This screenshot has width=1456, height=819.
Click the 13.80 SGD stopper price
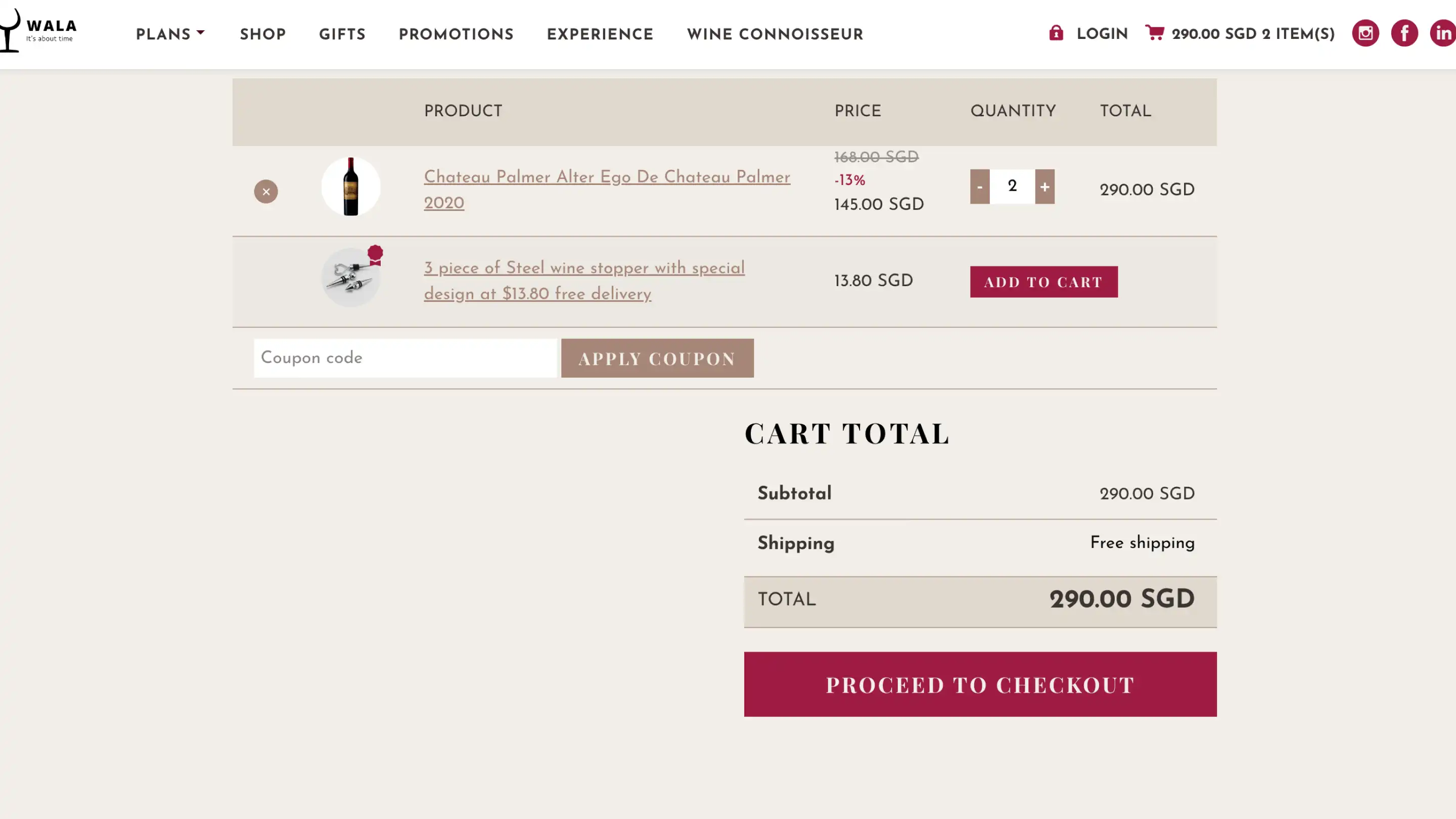873,281
